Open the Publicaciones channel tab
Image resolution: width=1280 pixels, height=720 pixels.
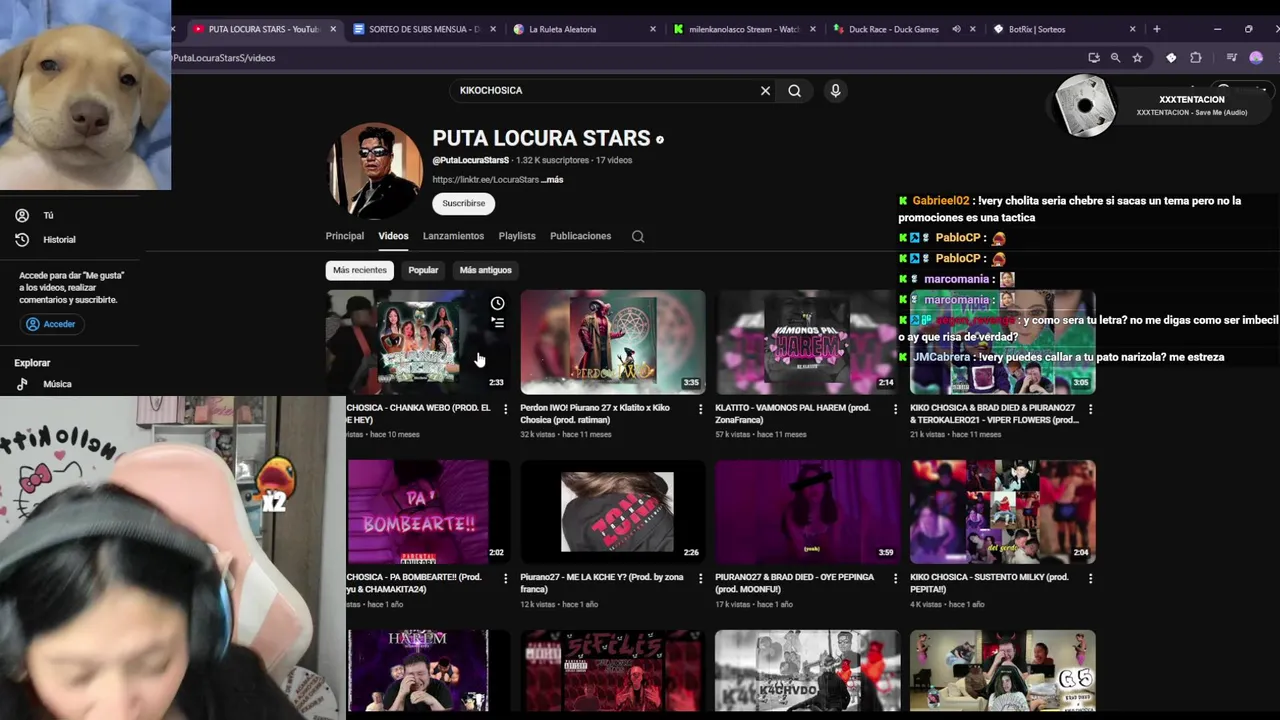click(x=580, y=236)
